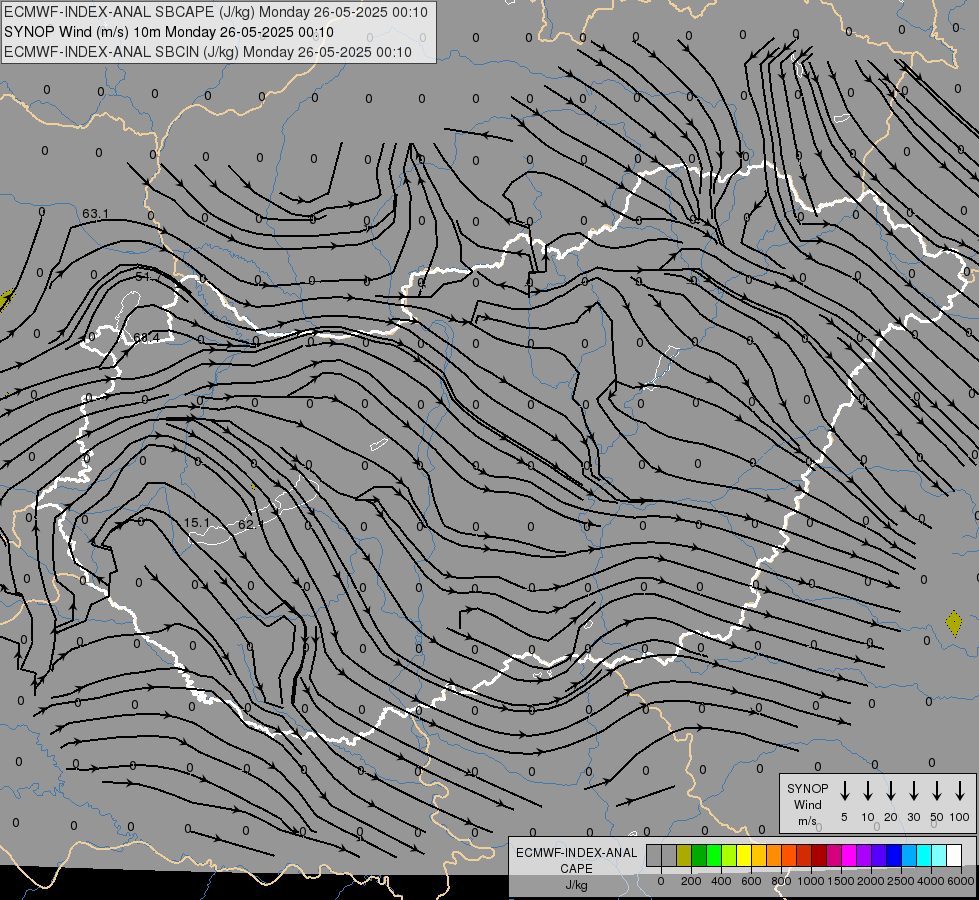Select the pure yellow CAPE legend swatch
The height and width of the screenshot is (900, 979).
click(744, 855)
